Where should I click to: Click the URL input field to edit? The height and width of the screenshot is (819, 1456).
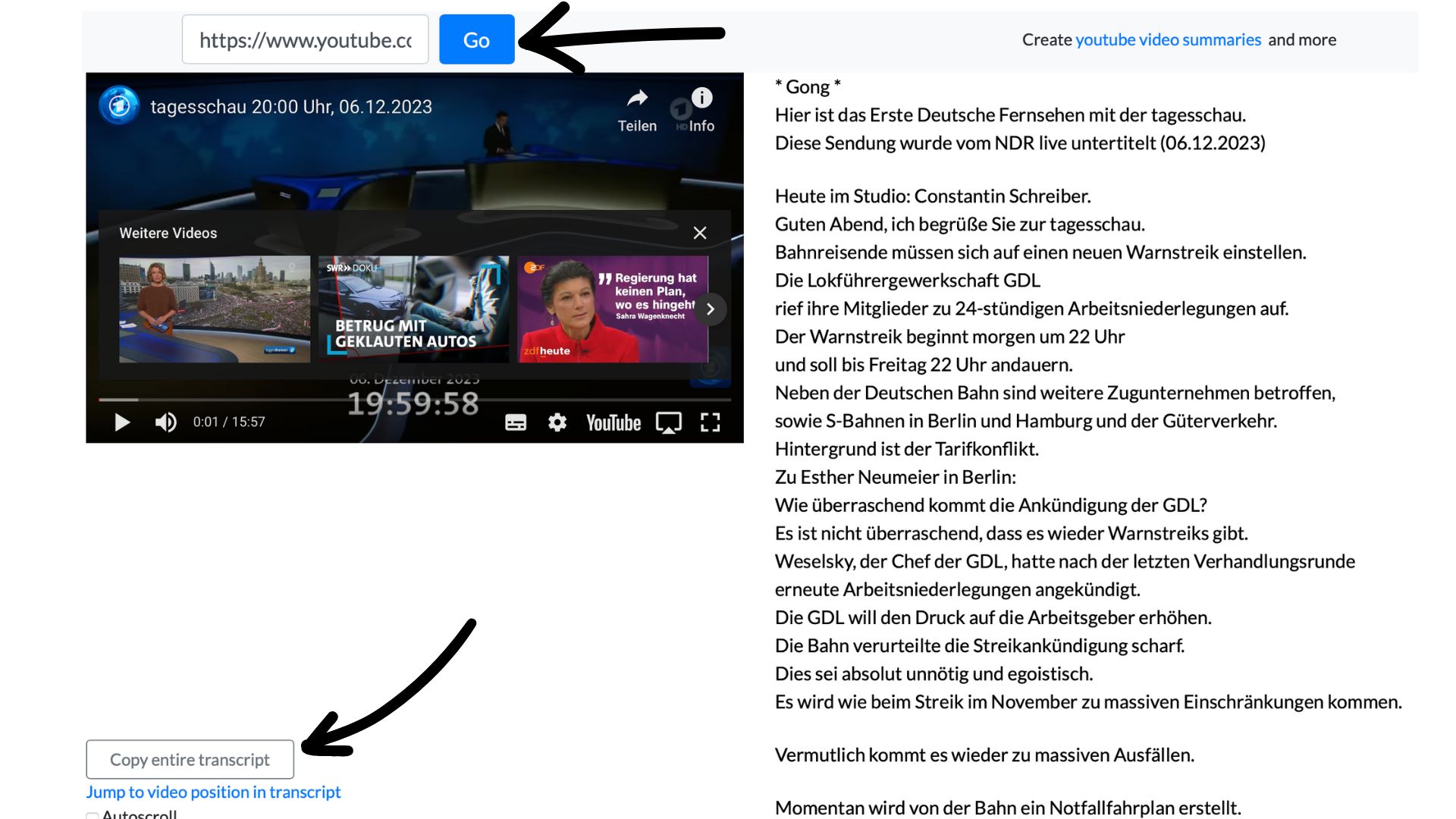click(x=304, y=40)
